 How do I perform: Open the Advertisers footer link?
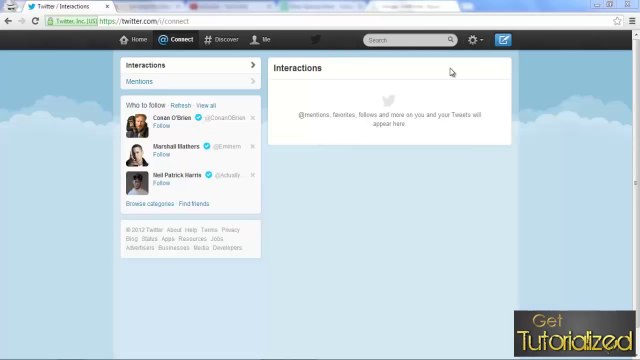[140, 248]
